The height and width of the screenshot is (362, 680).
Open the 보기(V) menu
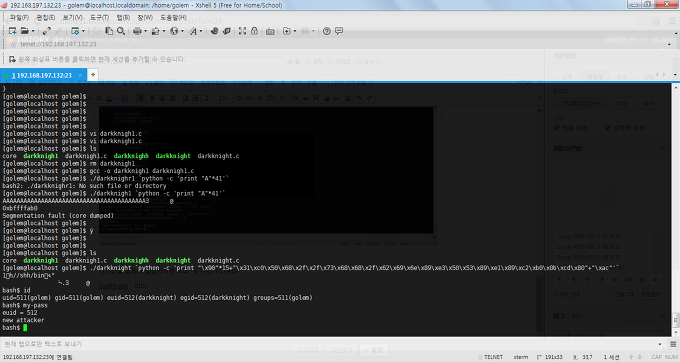[72, 18]
